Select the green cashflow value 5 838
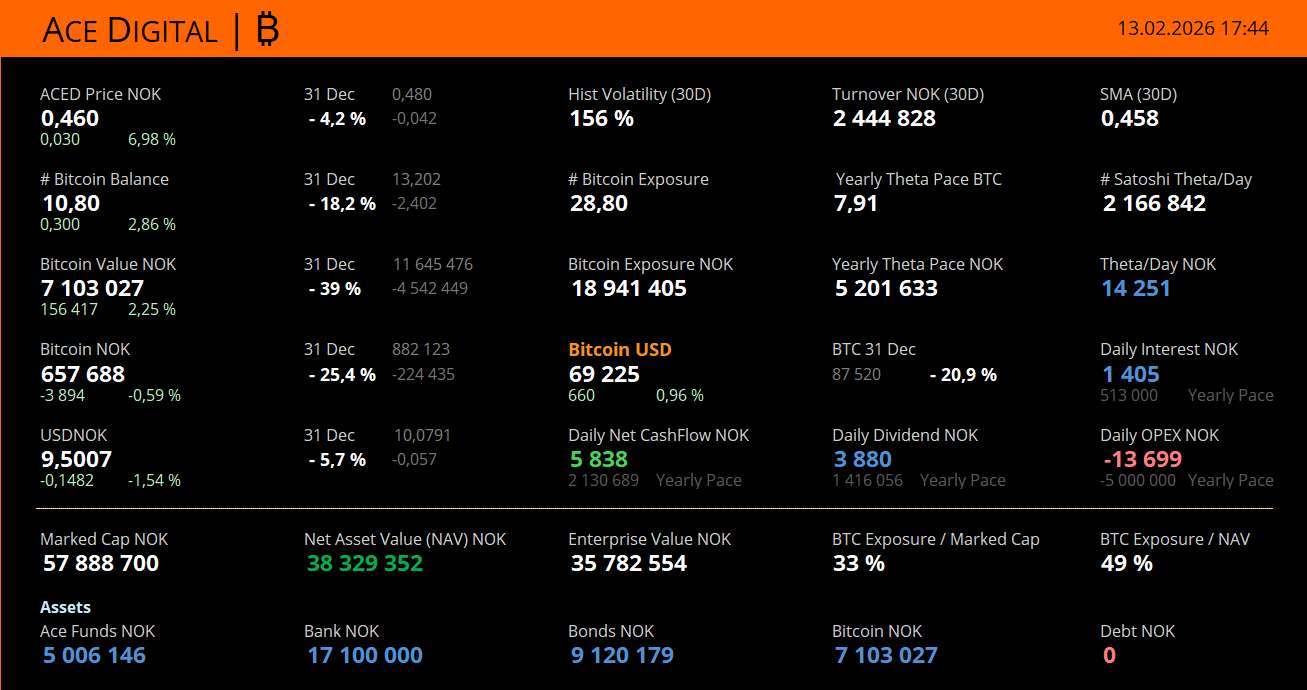 click(x=599, y=459)
